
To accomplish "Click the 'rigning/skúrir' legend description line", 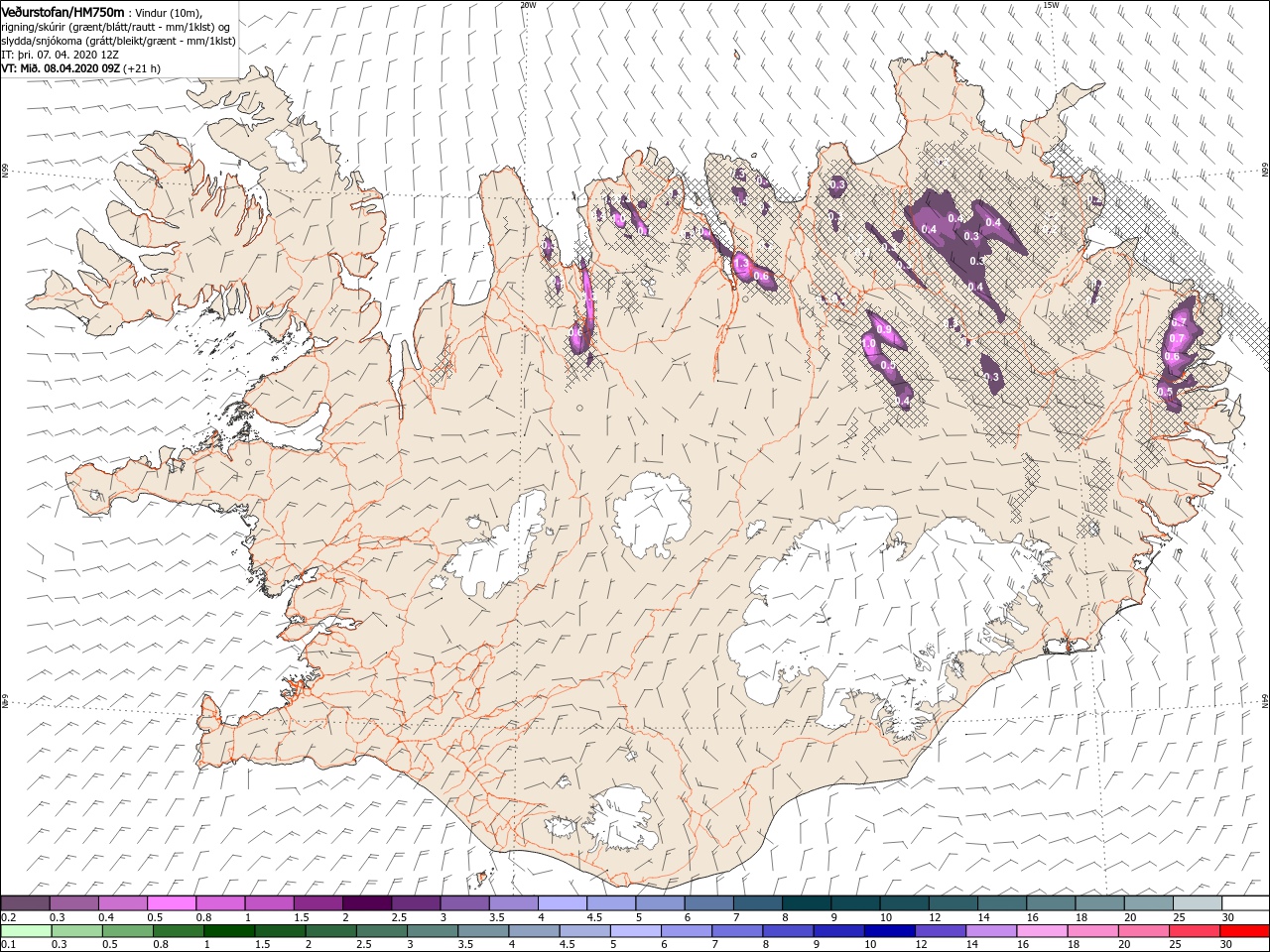I will pyautogui.click(x=114, y=27).
